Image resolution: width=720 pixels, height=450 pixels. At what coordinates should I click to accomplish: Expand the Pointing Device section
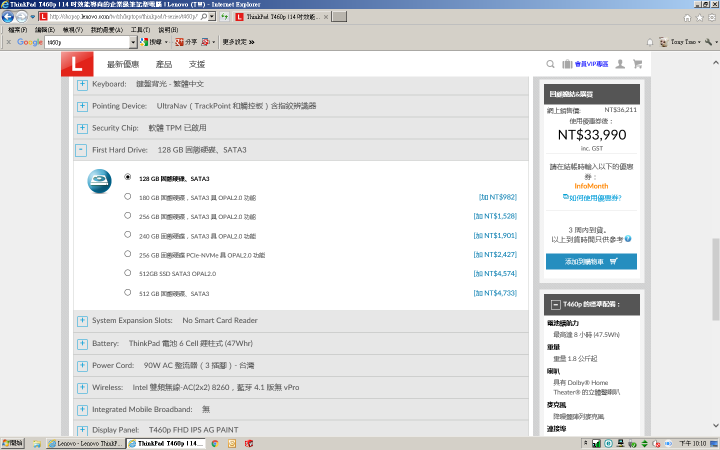(x=82, y=106)
